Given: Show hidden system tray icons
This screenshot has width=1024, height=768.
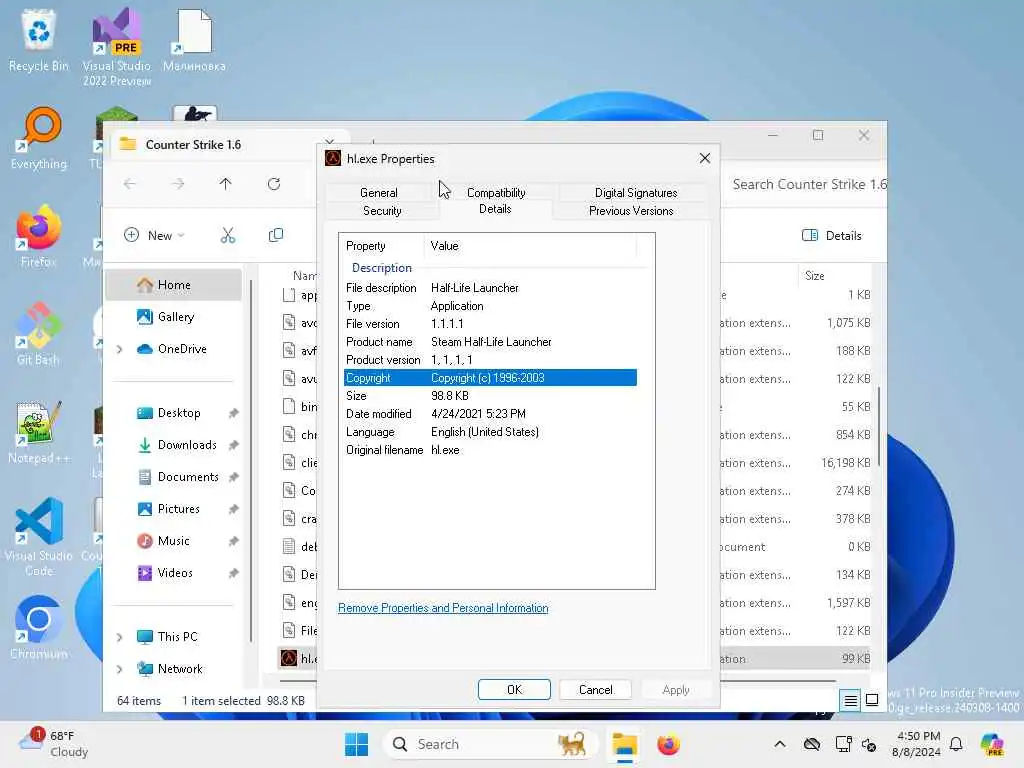Looking at the screenshot, I should (779, 744).
